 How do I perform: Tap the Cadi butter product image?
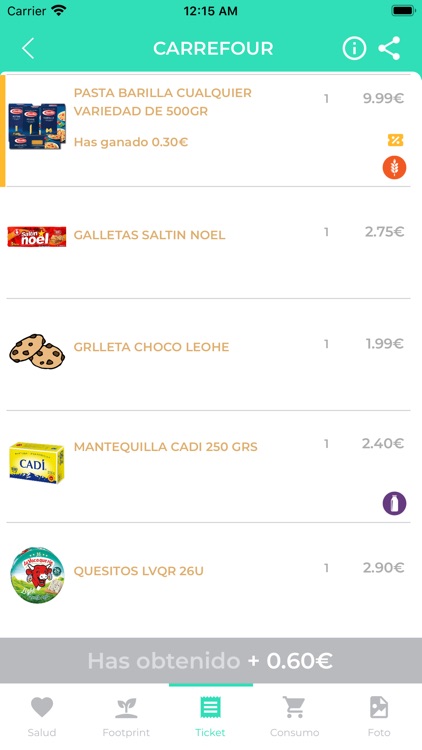[x=37, y=463]
